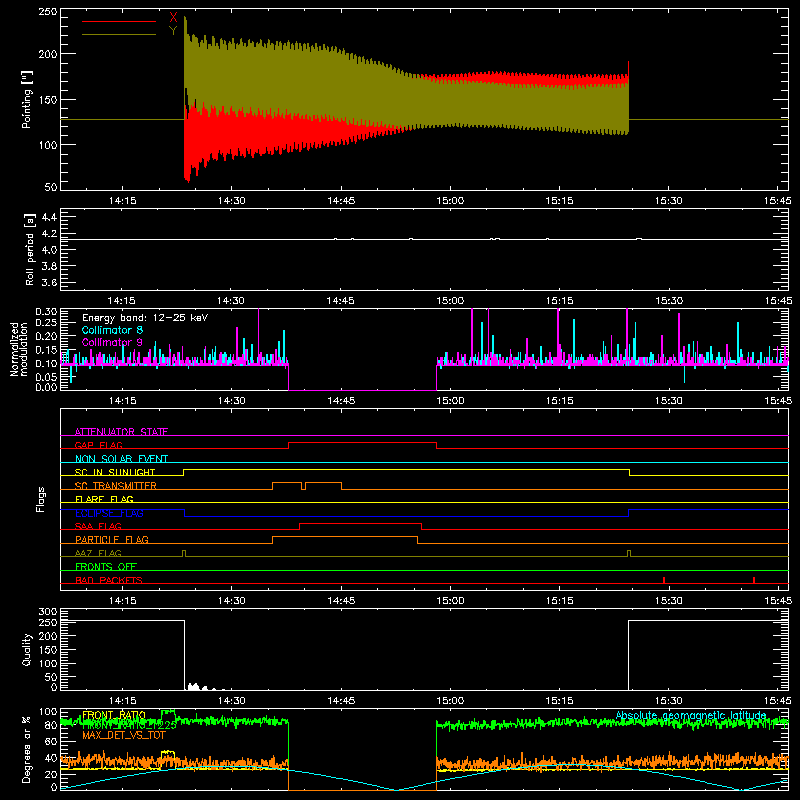Image resolution: width=800 pixels, height=800 pixels.
Task: Click the 'Absolute geomagnetic latitude' label
Action: (691, 715)
